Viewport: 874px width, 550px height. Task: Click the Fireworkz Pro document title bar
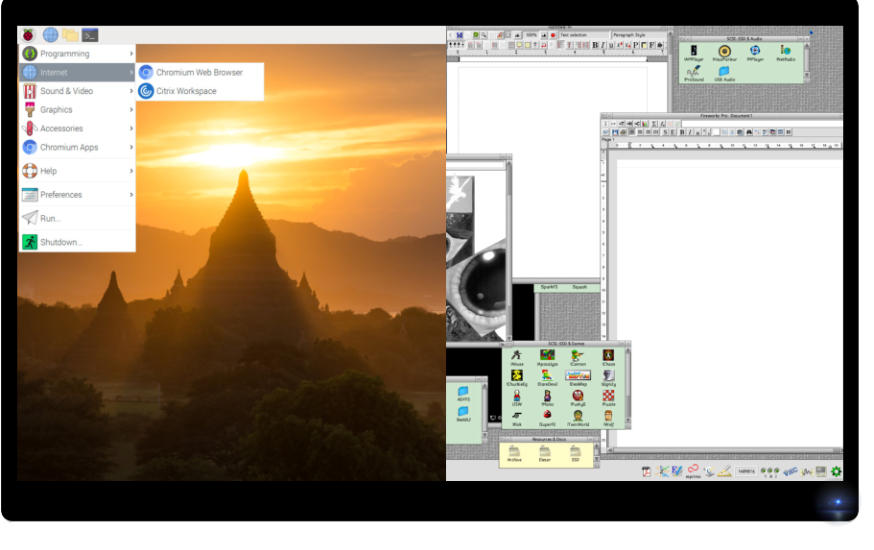click(x=726, y=116)
